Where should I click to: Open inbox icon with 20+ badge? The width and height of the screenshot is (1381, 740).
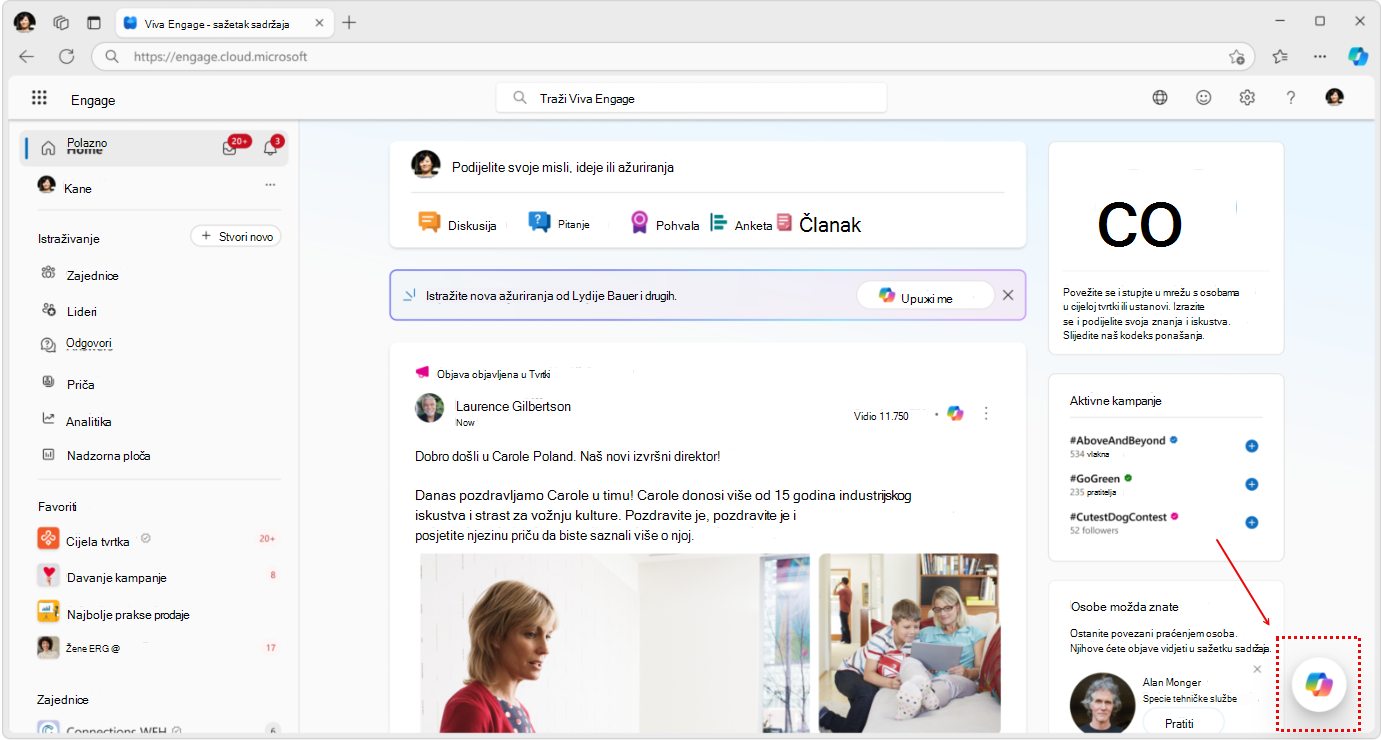230,148
